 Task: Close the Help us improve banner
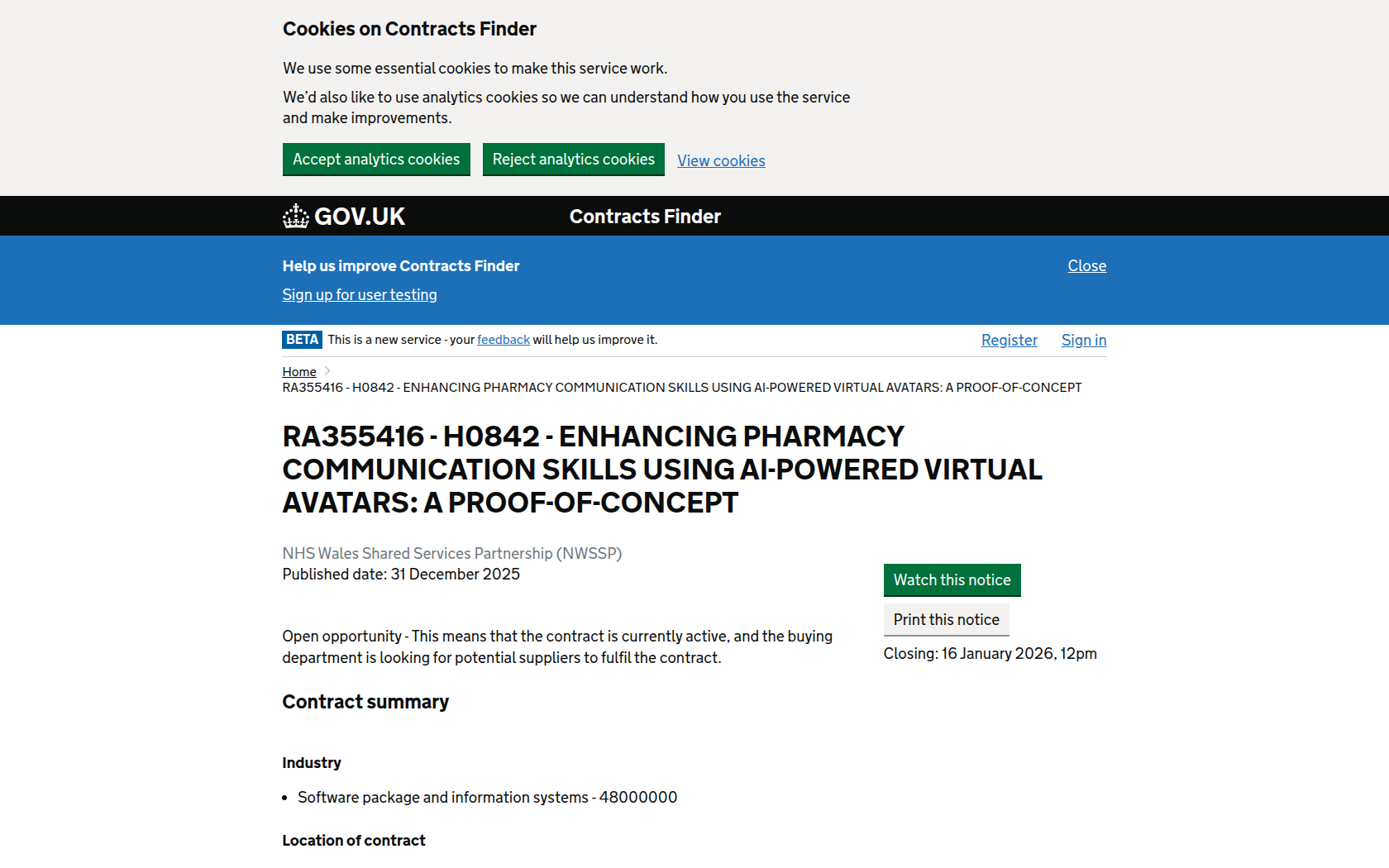pyautogui.click(x=1086, y=266)
